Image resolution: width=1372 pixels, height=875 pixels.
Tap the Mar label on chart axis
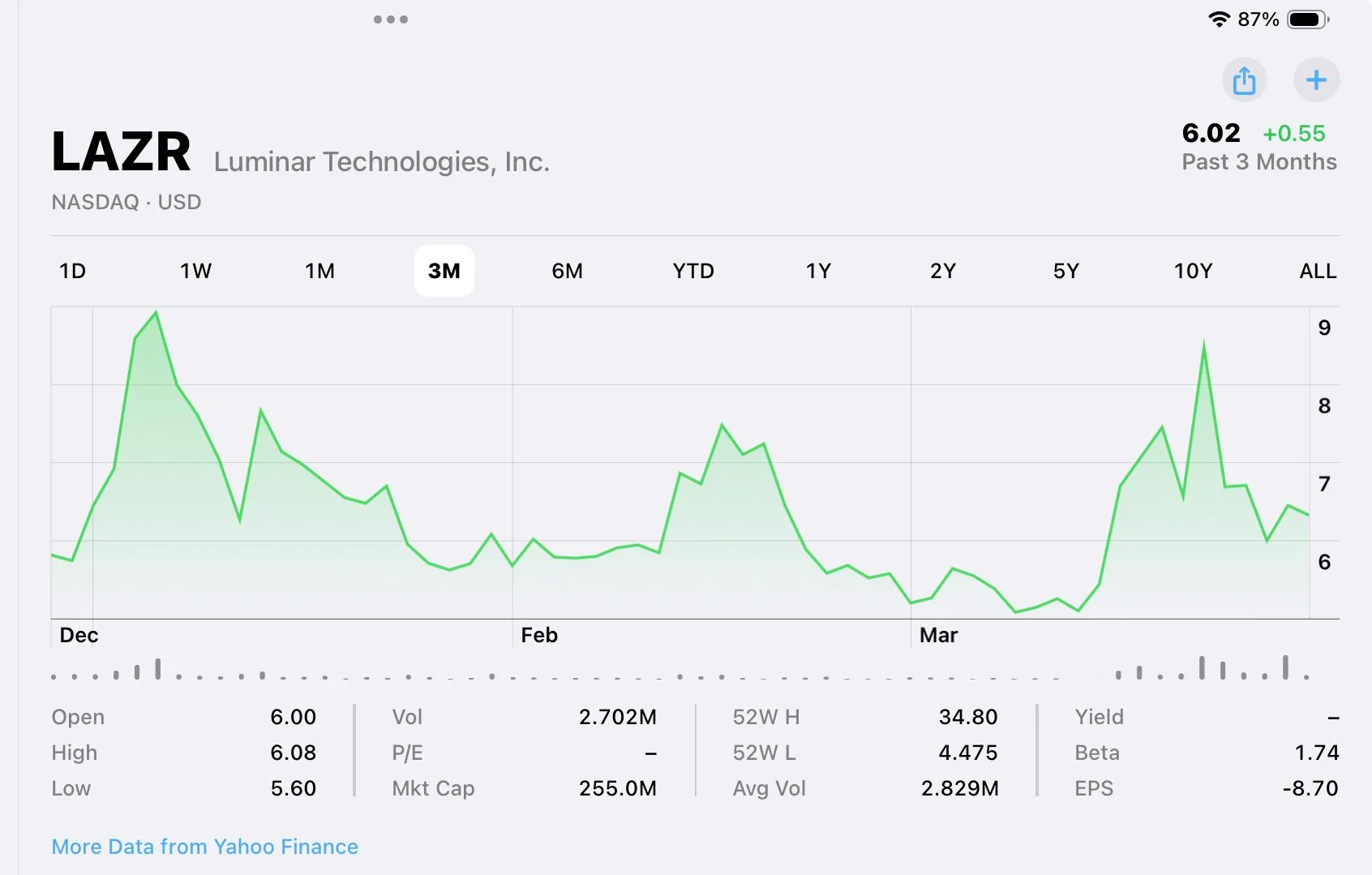(938, 635)
